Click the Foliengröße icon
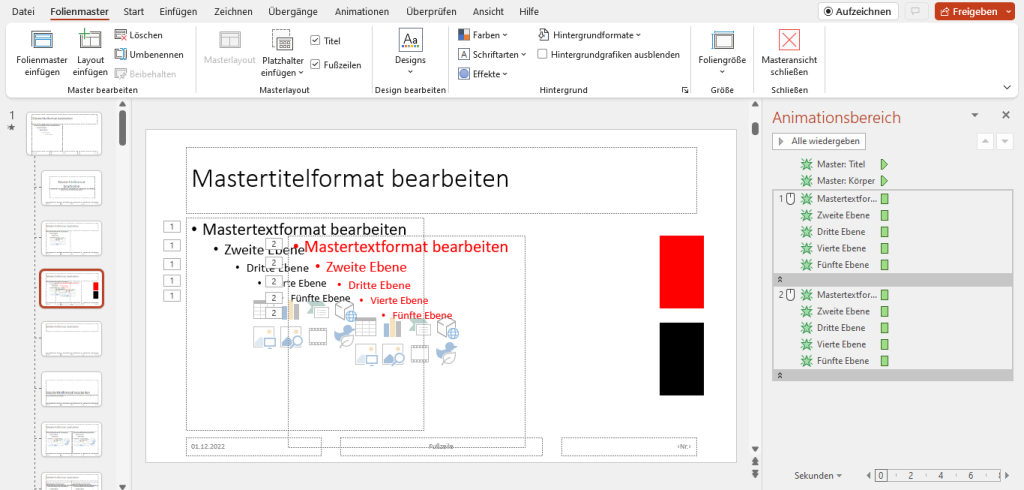Screen dimensions: 1024x490 (x=722, y=41)
